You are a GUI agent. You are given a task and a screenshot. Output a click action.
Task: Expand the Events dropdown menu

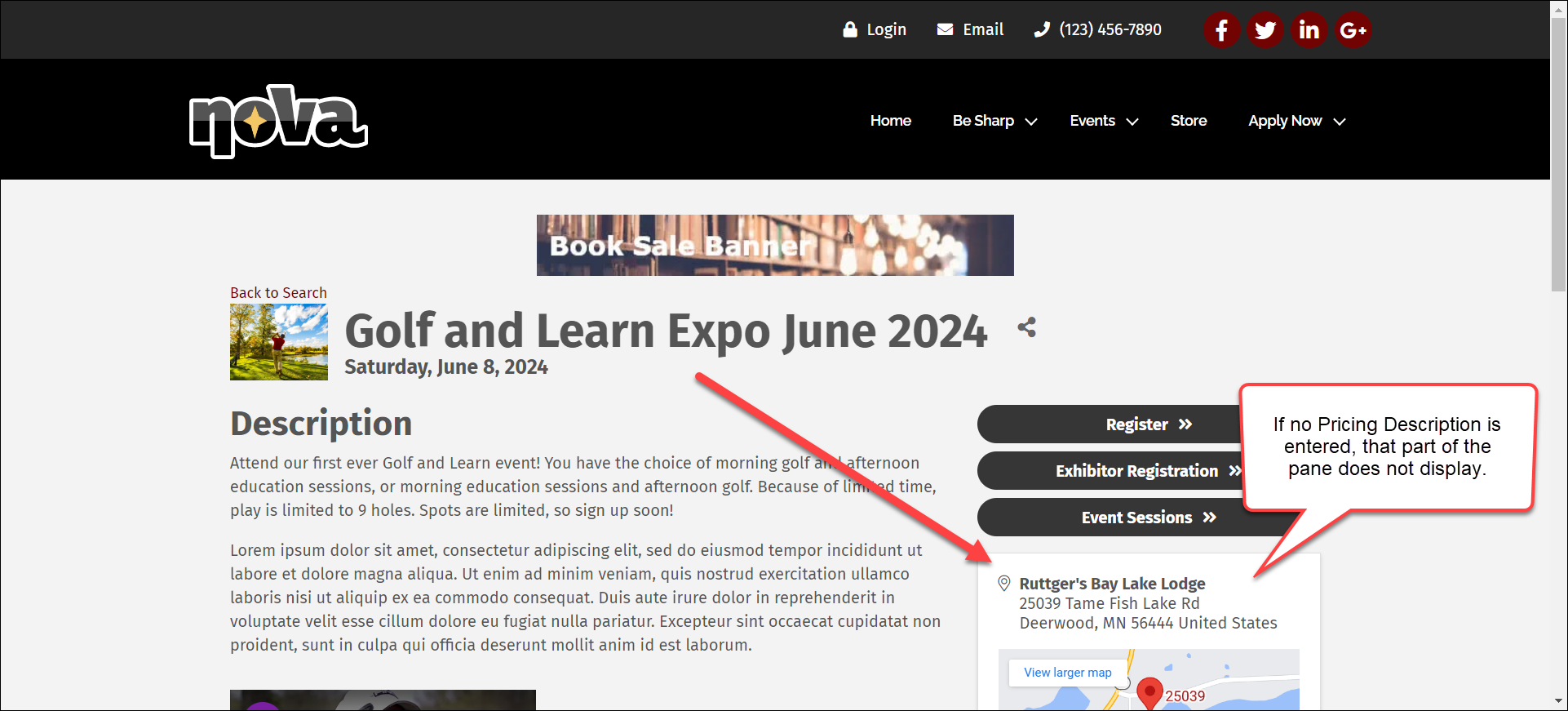point(1103,121)
